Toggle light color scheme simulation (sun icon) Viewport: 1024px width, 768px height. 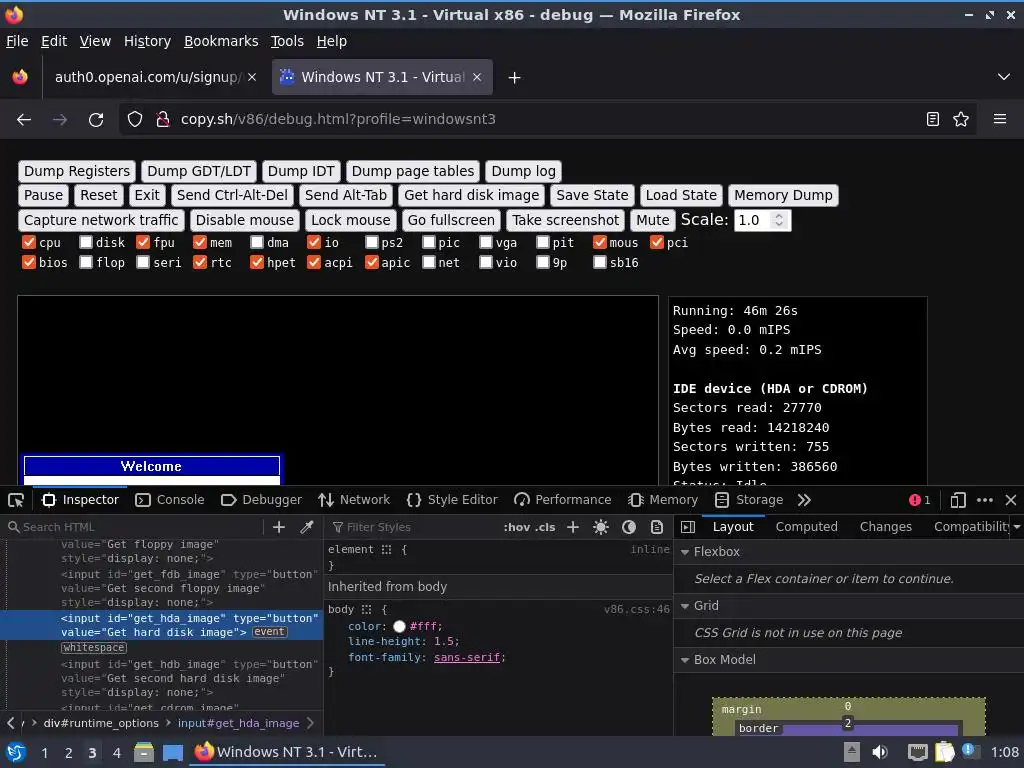click(x=601, y=527)
